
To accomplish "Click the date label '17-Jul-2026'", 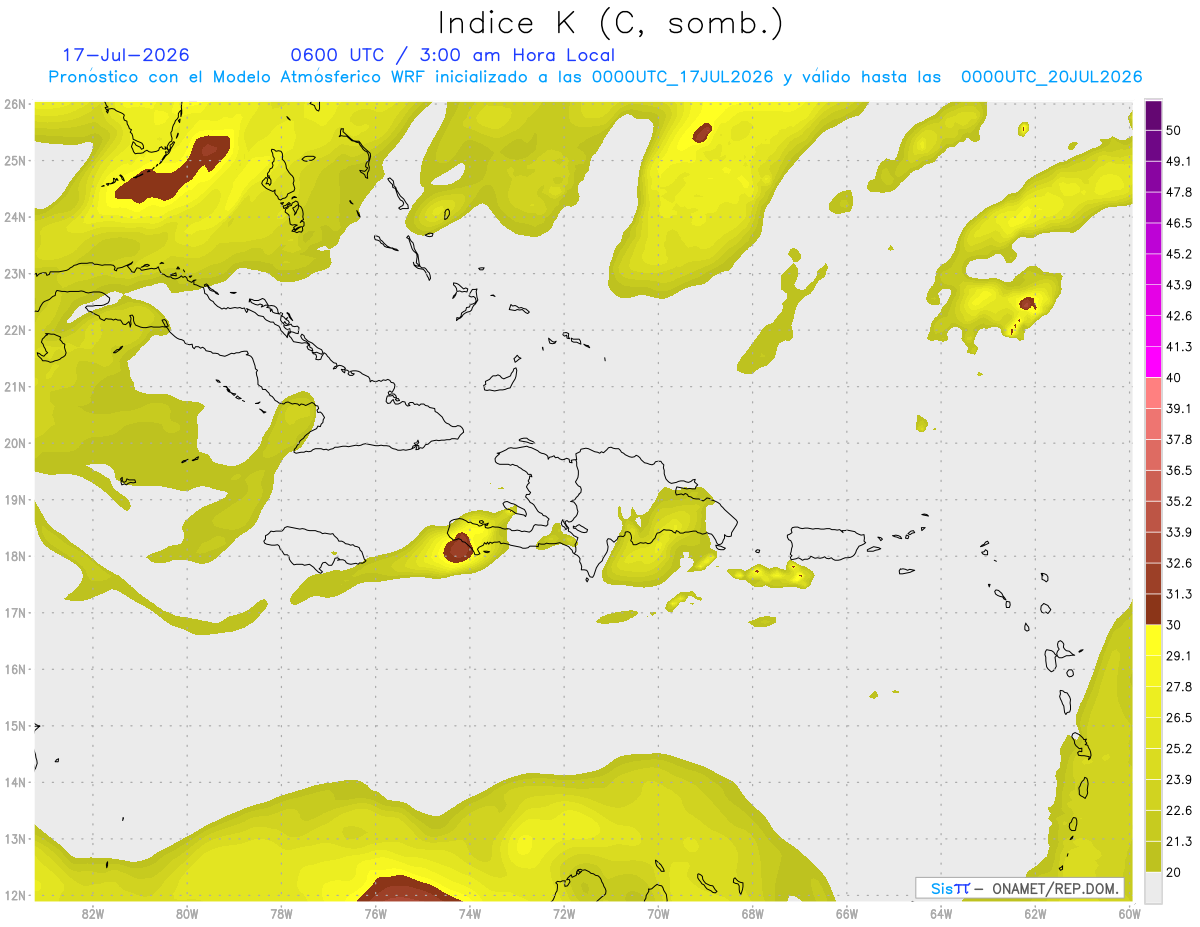I will [x=125, y=55].
